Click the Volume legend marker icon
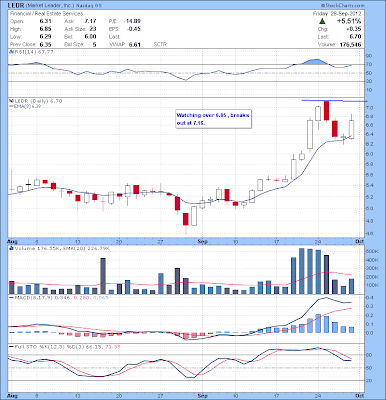Screen dimensions: 386x400 pos(11,248)
